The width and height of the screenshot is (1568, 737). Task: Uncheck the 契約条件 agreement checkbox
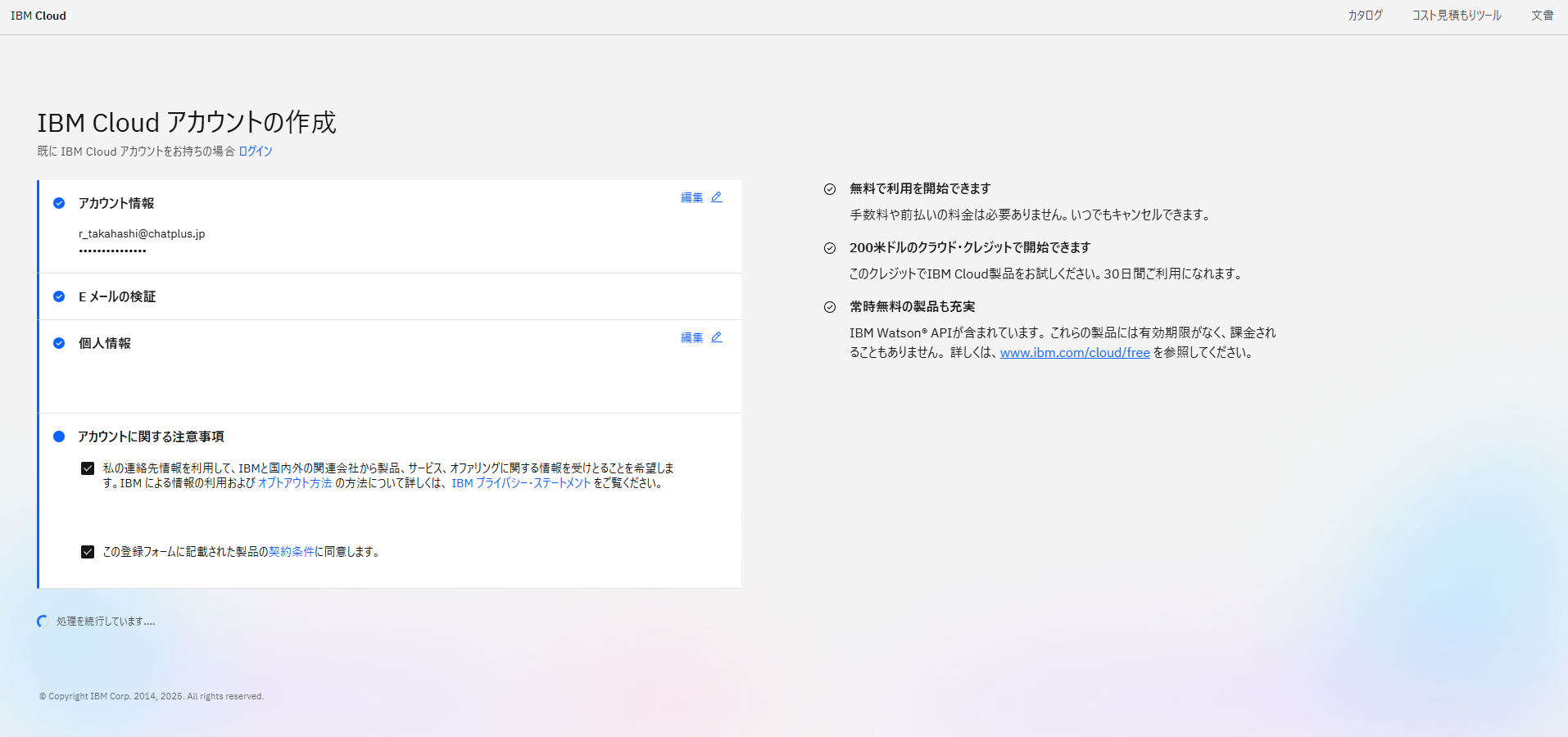pos(88,552)
